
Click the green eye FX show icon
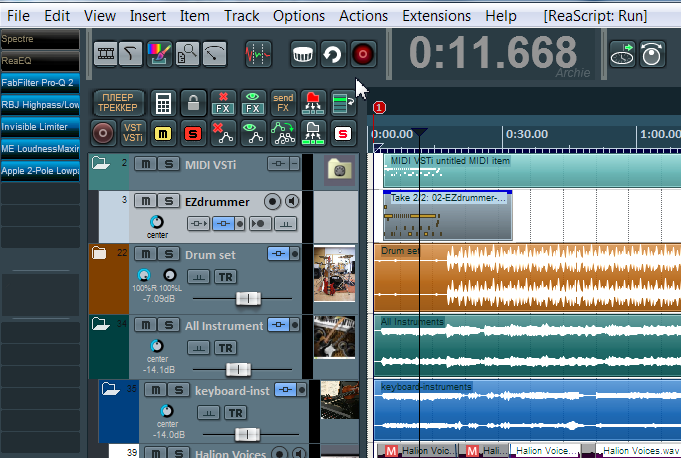click(x=253, y=103)
